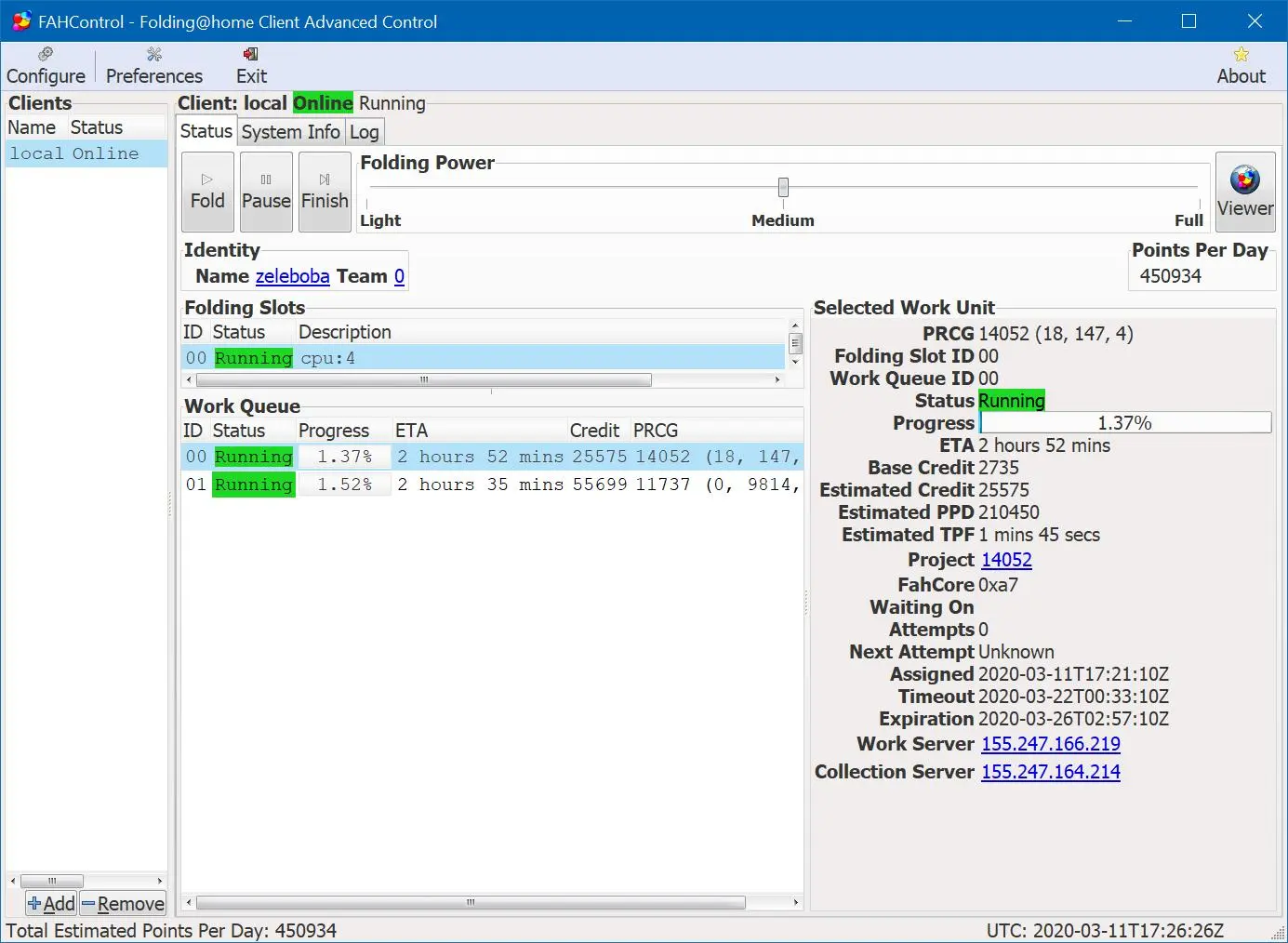Image resolution: width=1288 pixels, height=943 pixels.
Task: Select folding slot 00 cpu:4 row
Action: pyautogui.click(x=484, y=358)
